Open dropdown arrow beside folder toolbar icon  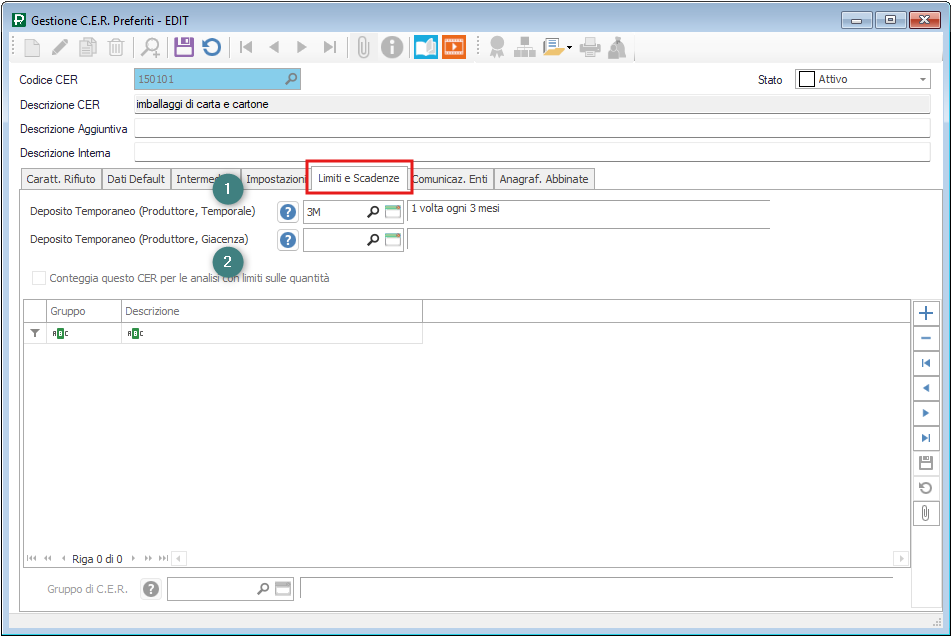pos(569,47)
